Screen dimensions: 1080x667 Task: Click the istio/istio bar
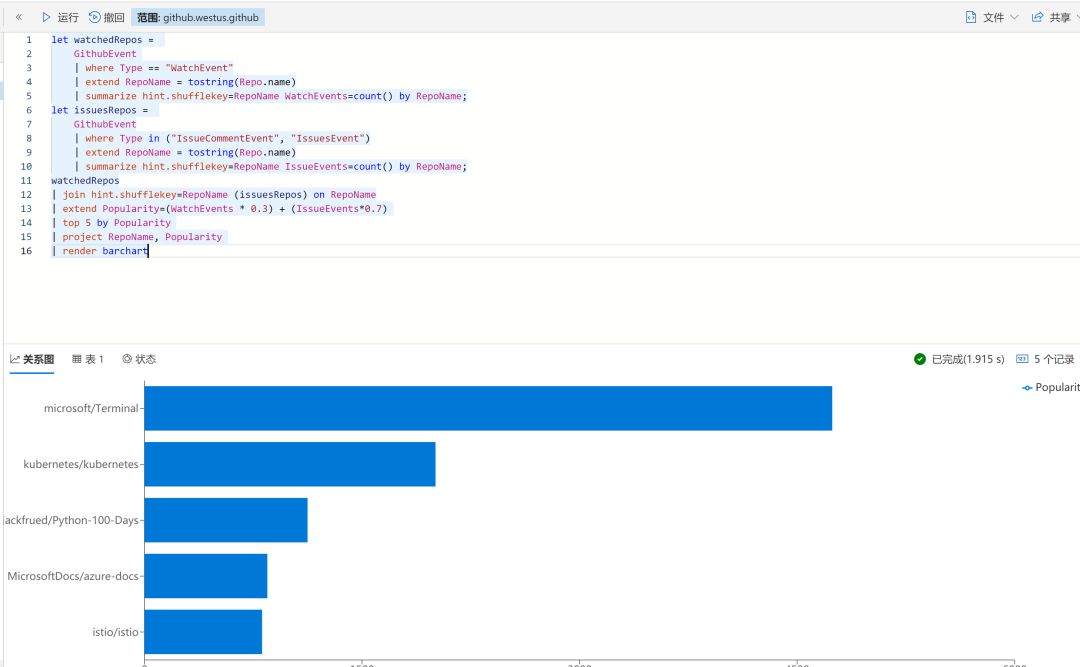point(203,632)
